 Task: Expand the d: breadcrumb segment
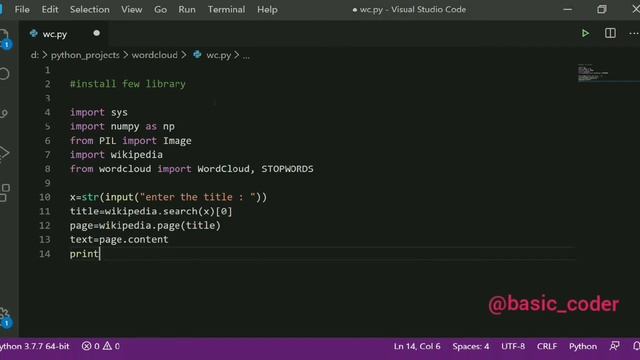click(x=35, y=55)
